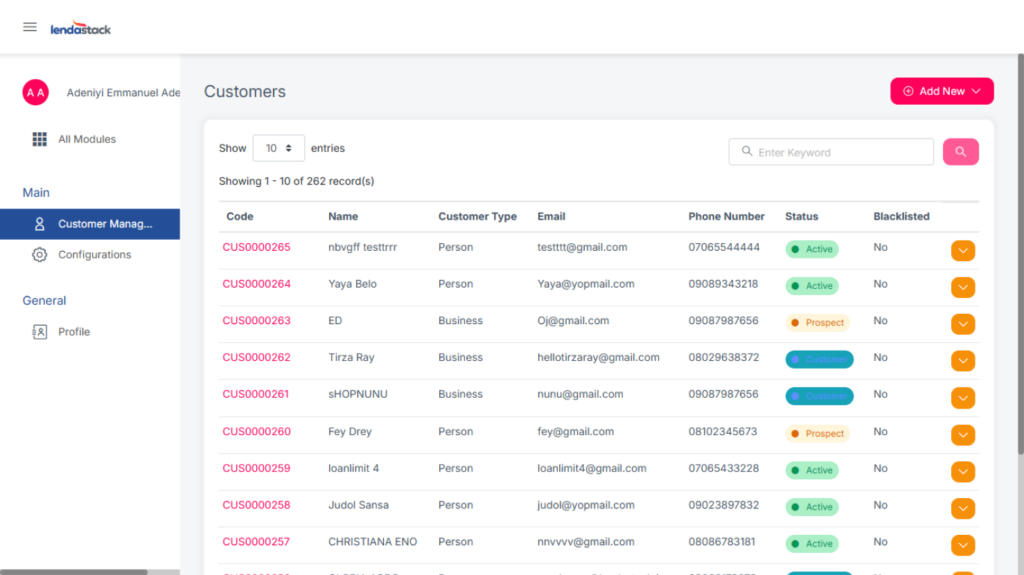The image size is (1024, 575).
Task: Expand action menu for CUS0000265 row
Action: (962, 251)
